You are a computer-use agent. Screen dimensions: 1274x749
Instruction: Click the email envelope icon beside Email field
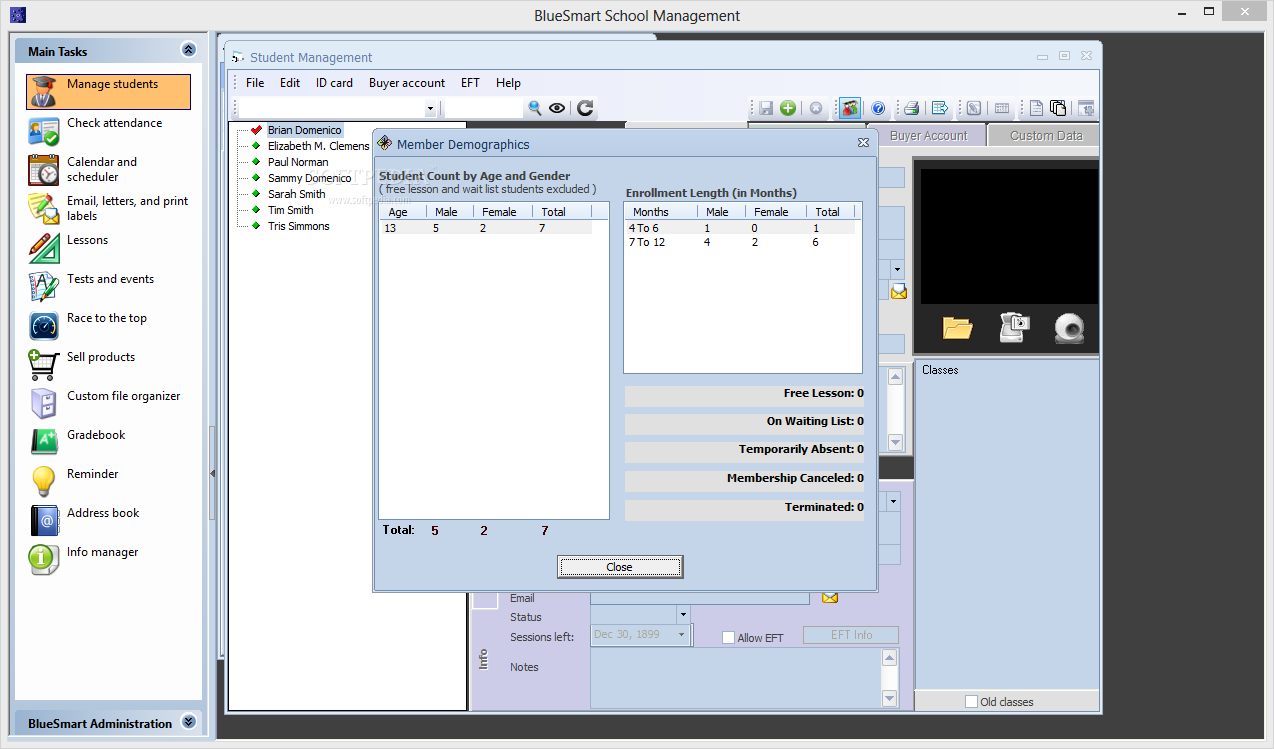click(830, 597)
